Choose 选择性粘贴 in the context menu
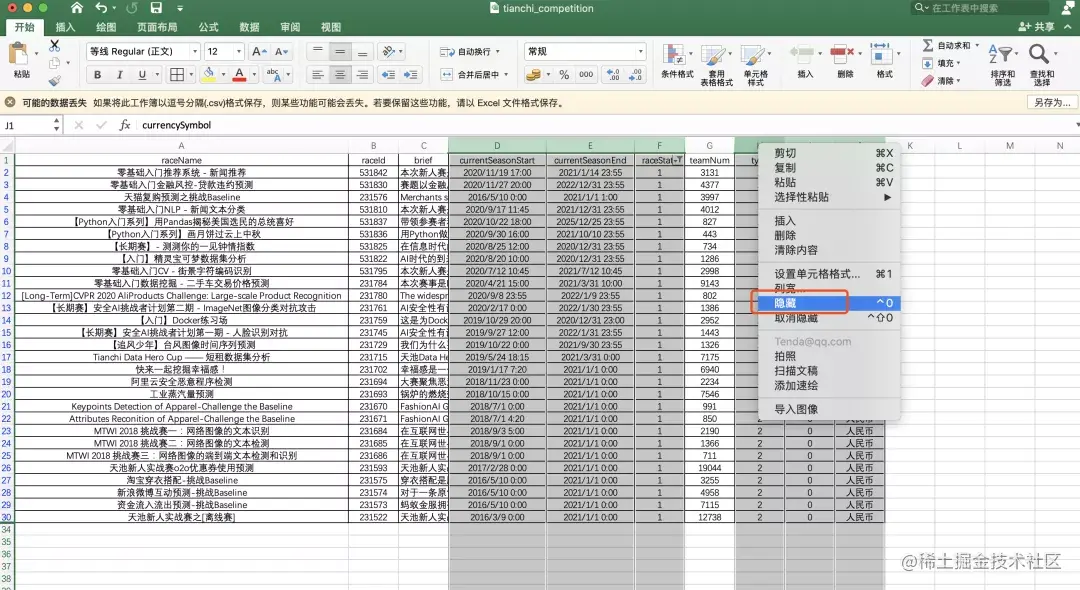Viewport: 1080px width, 590px height. 829,198
